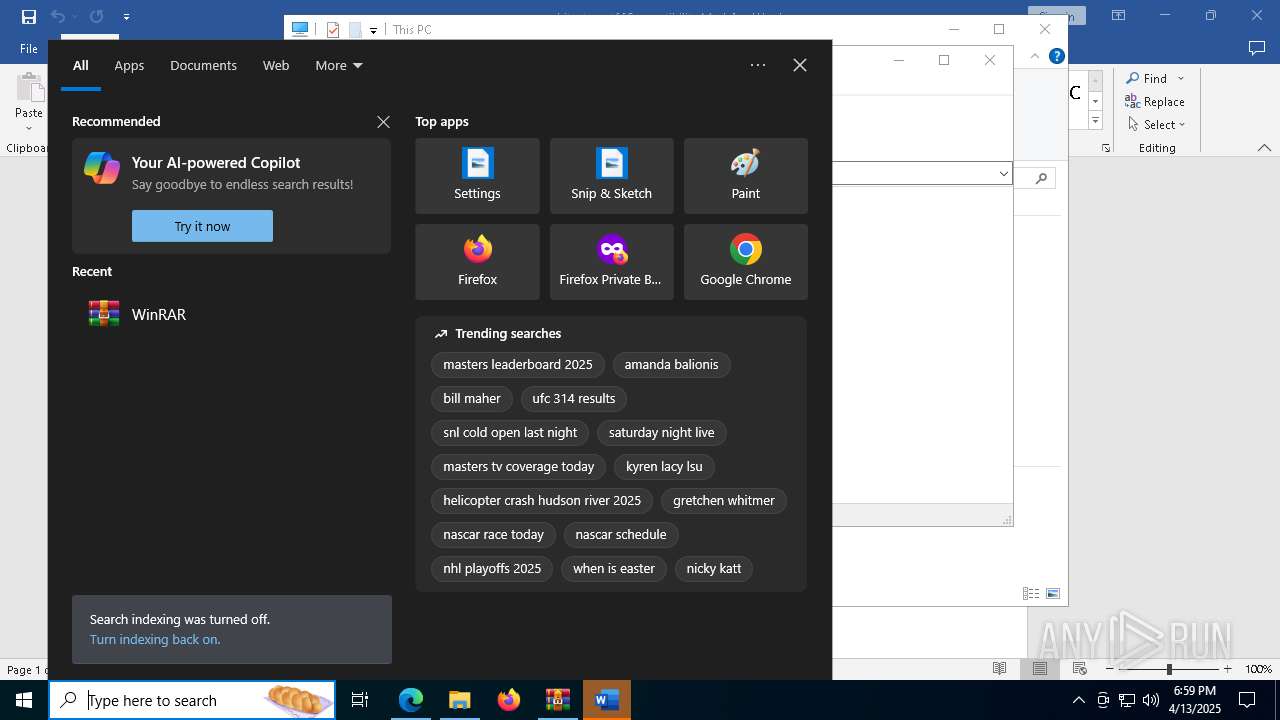The image size is (1280, 720).
Task: Search gretchen whitmer trend
Action: pyautogui.click(x=724, y=501)
